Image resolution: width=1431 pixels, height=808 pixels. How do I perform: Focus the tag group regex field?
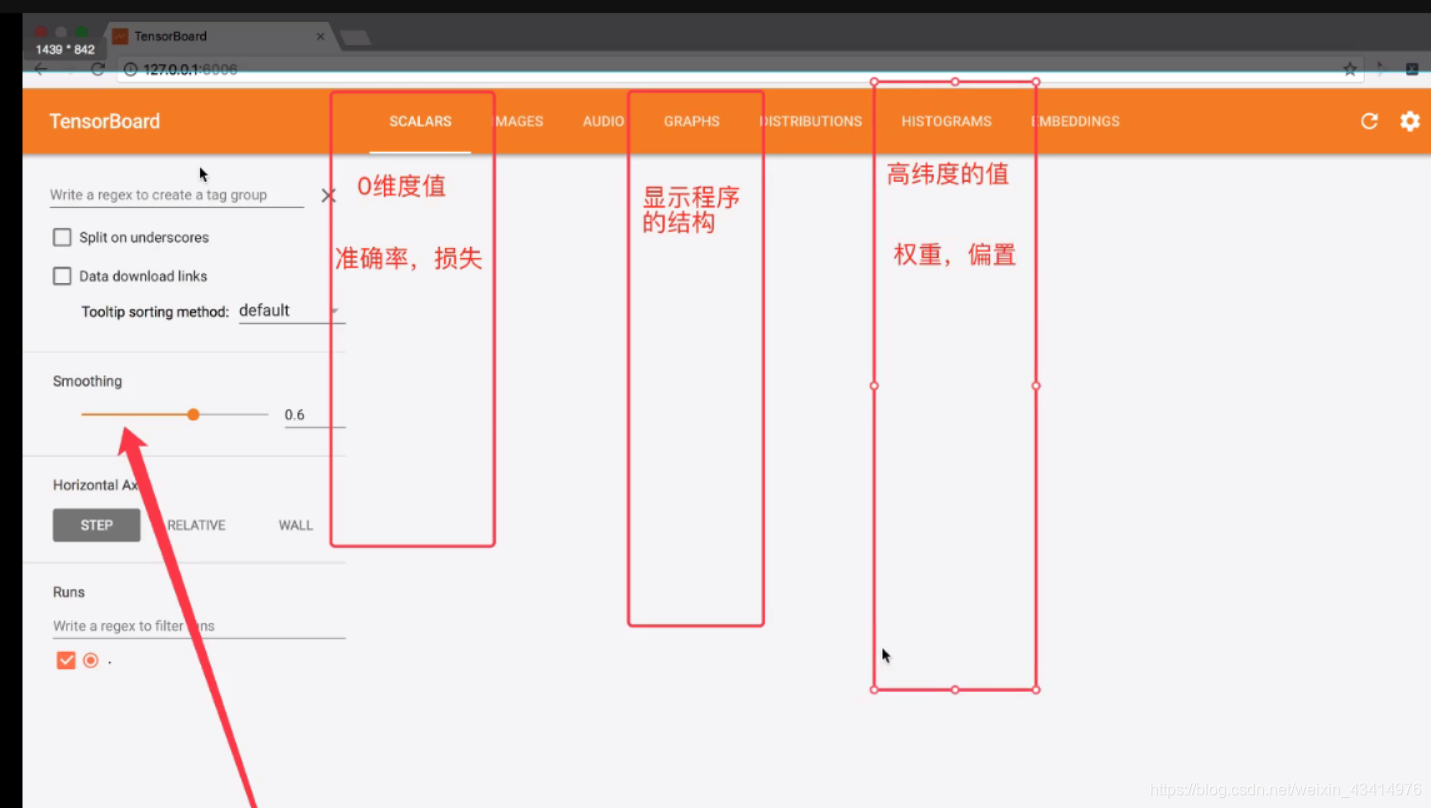177,195
